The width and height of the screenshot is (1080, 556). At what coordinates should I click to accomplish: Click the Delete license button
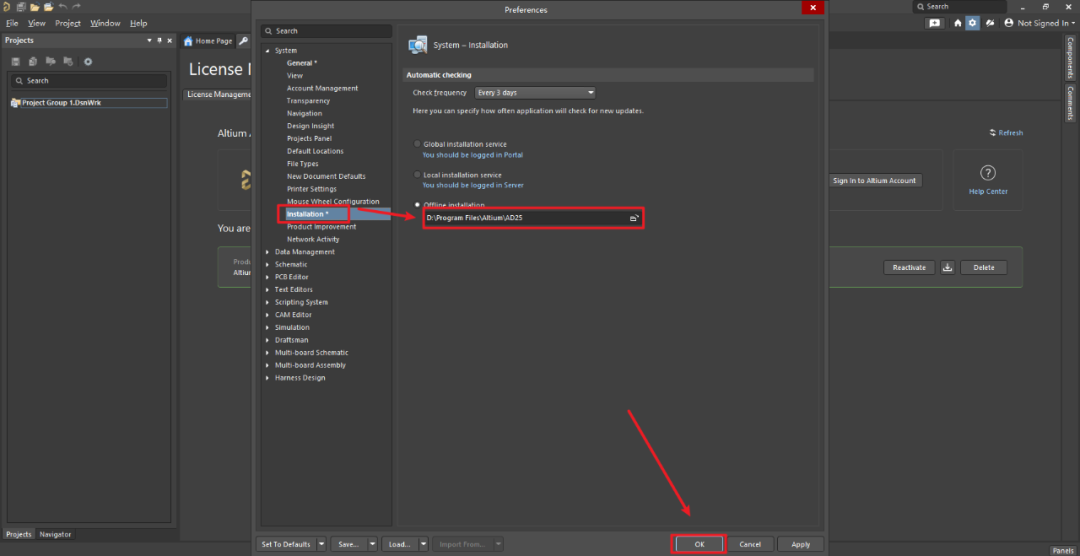click(984, 267)
